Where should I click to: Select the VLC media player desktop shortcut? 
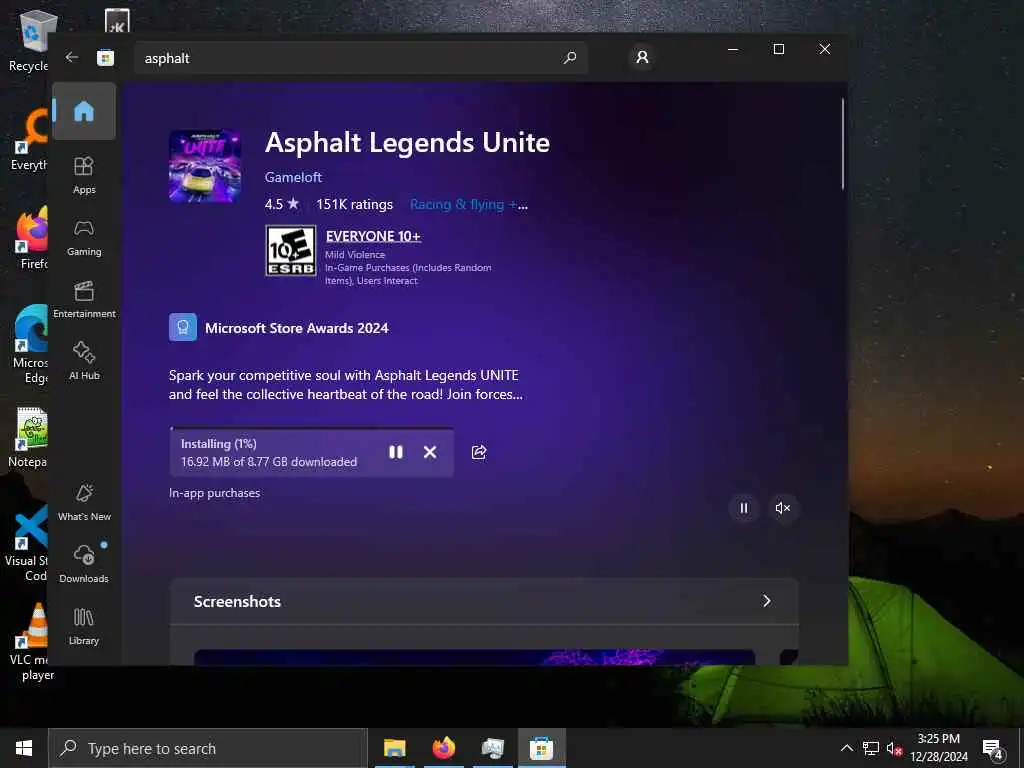31,643
